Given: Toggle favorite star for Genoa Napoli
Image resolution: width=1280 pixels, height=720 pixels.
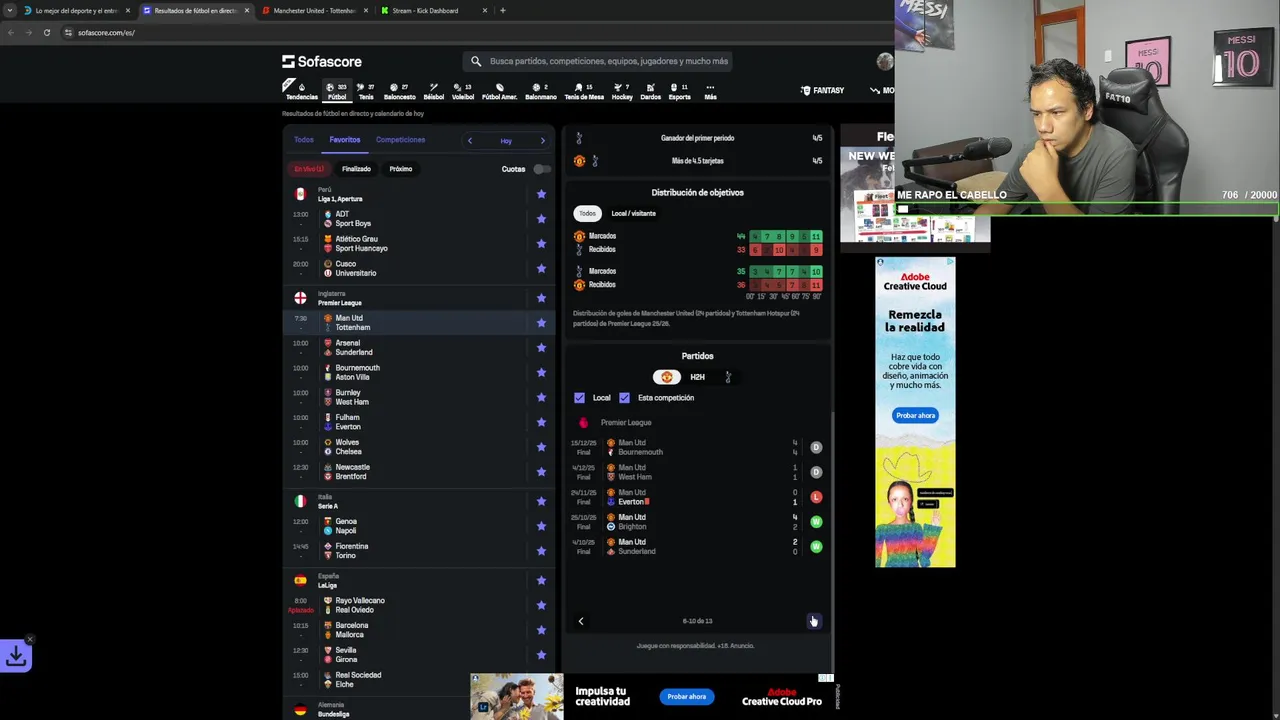Looking at the screenshot, I should coord(541,526).
